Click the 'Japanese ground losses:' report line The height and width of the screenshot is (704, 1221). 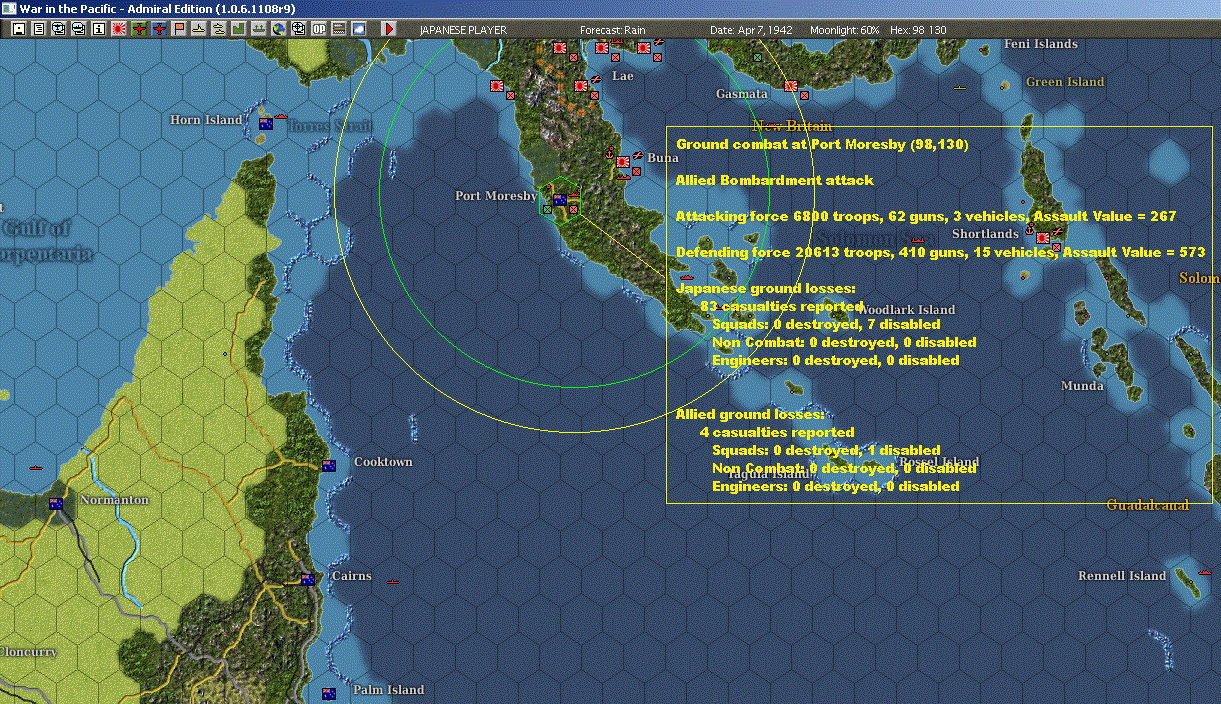766,289
